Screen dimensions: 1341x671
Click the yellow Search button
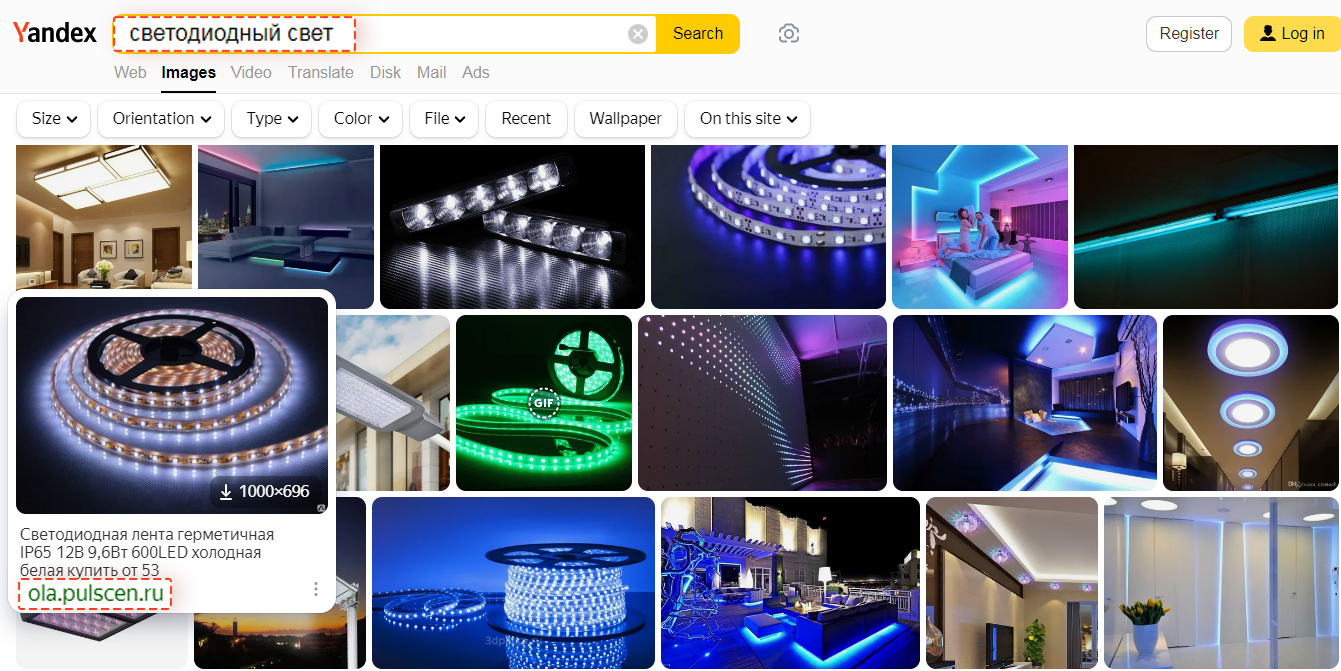click(x=698, y=34)
